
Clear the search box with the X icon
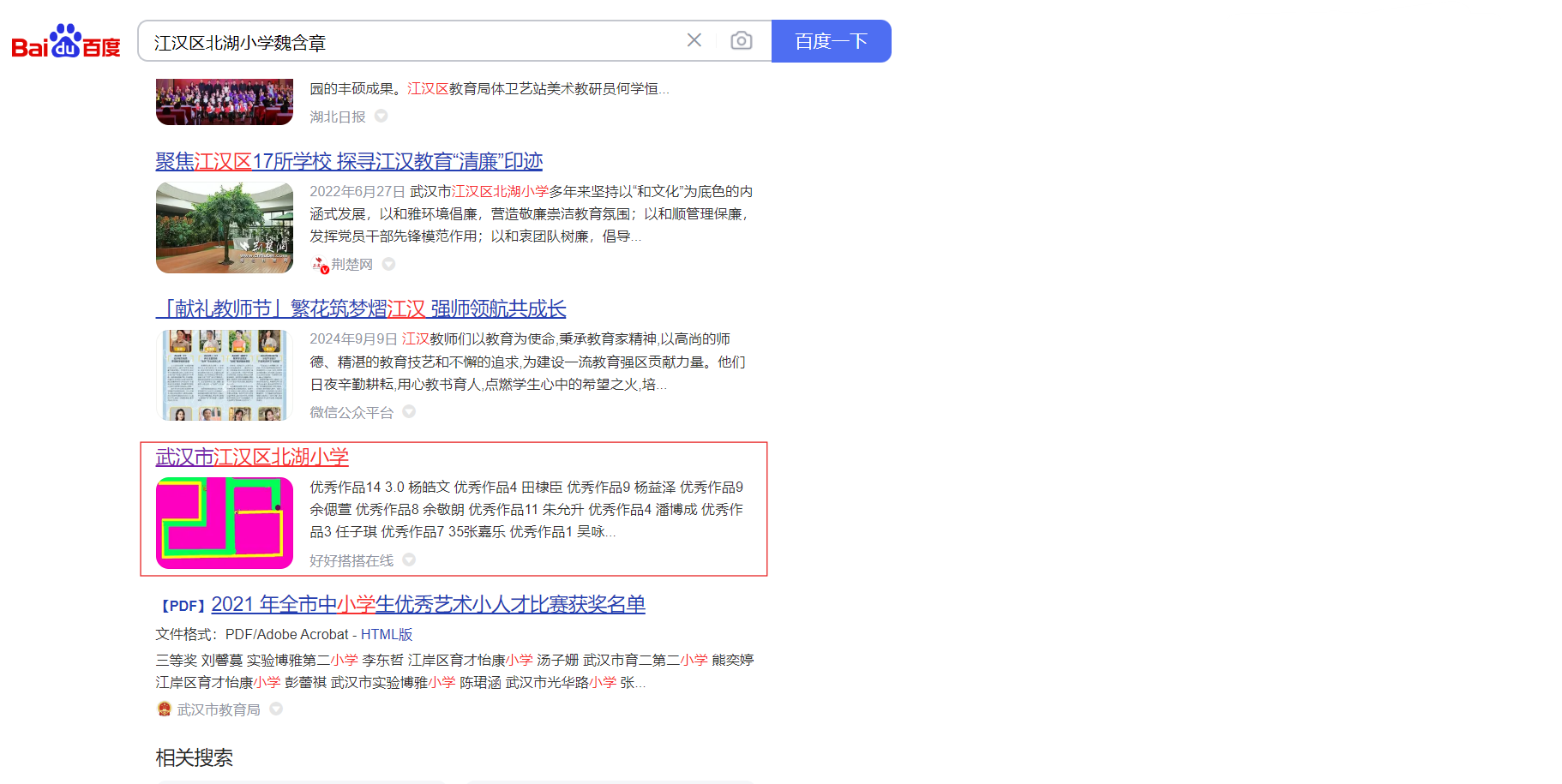(694, 40)
